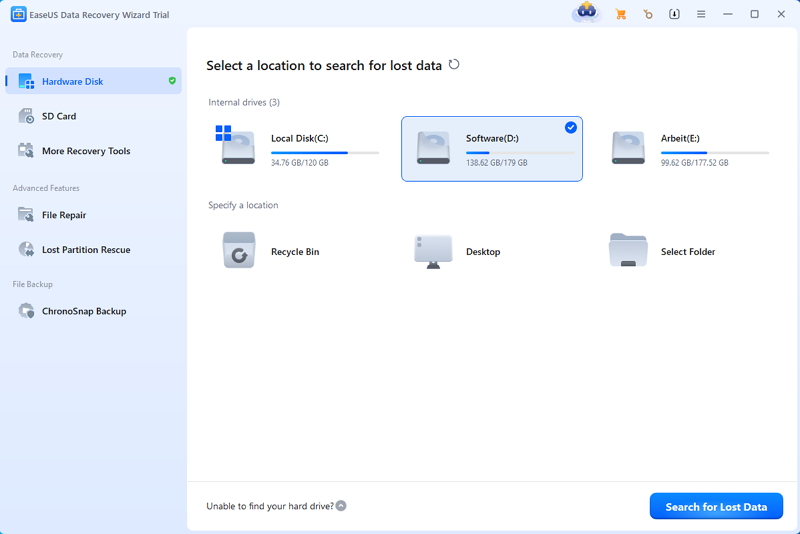Click the Recycle Bin icon
This screenshot has width=800, height=534.
[239, 250]
